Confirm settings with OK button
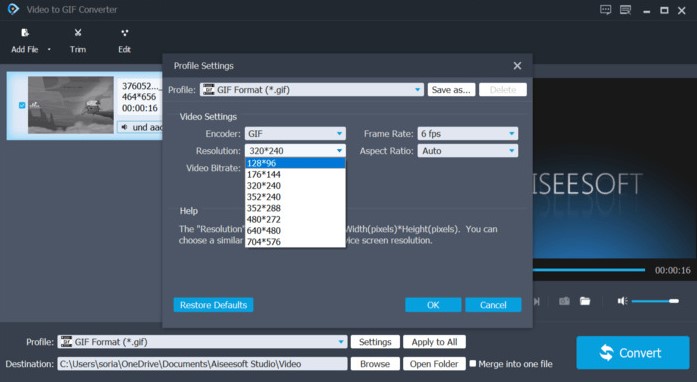 pyautogui.click(x=433, y=305)
